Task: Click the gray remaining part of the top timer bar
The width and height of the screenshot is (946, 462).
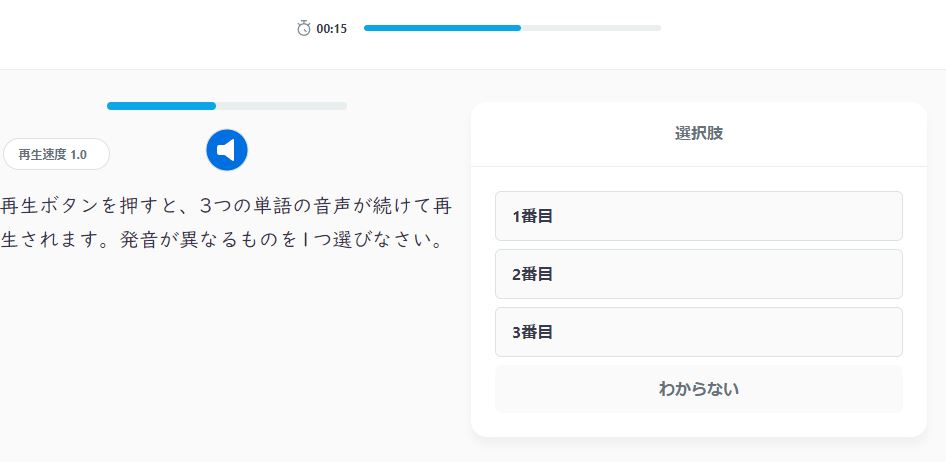Action: pyautogui.click(x=590, y=28)
